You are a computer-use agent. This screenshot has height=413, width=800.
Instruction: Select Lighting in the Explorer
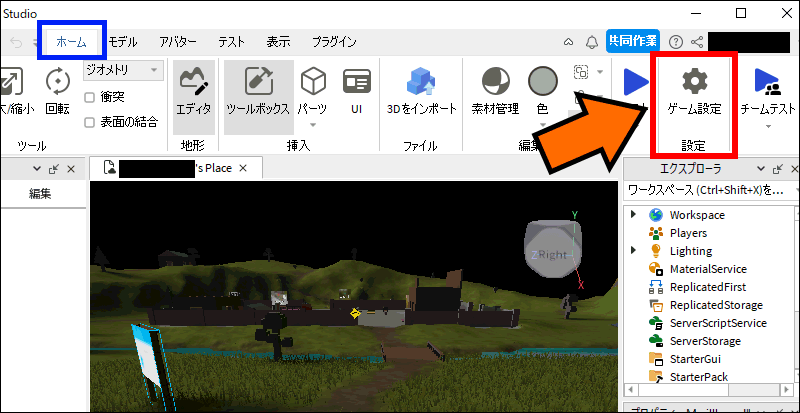(691, 251)
